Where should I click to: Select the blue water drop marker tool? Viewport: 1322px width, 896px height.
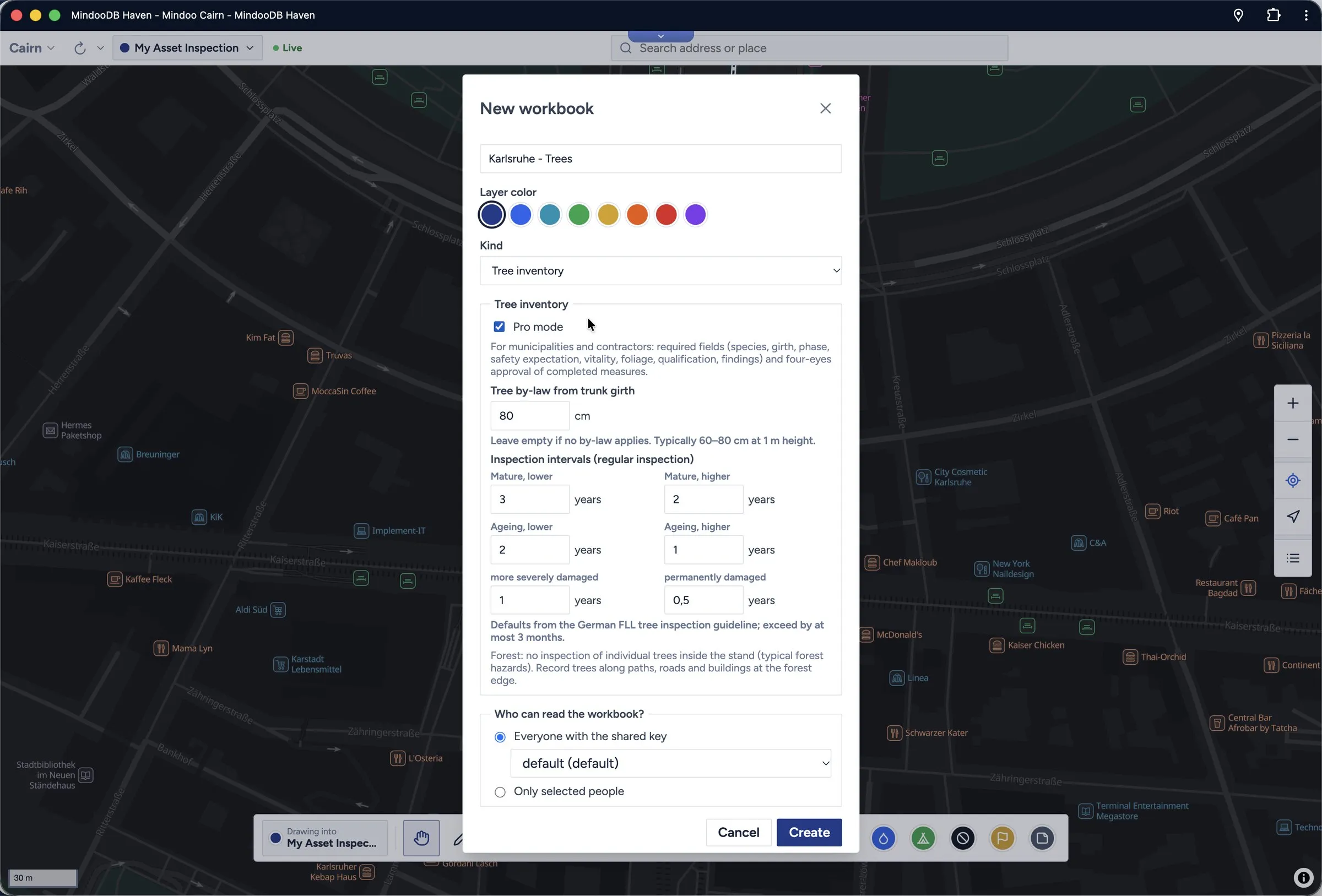(x=883, y=838)
